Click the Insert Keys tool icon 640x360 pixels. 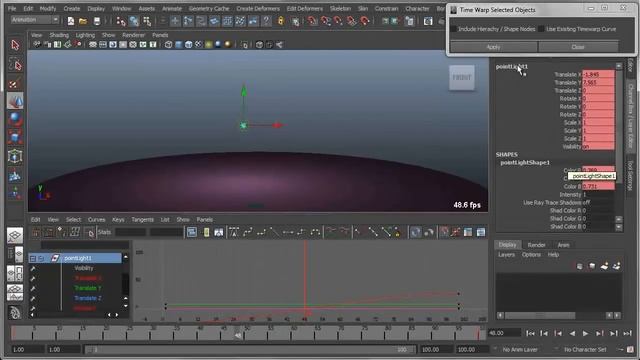point(49,233)
